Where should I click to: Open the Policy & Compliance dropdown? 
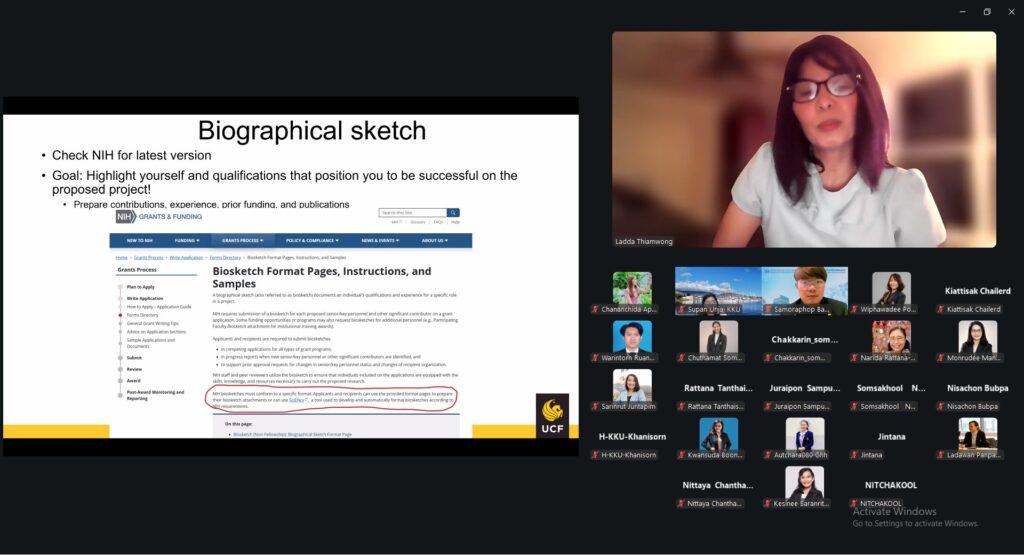(312, 241)
